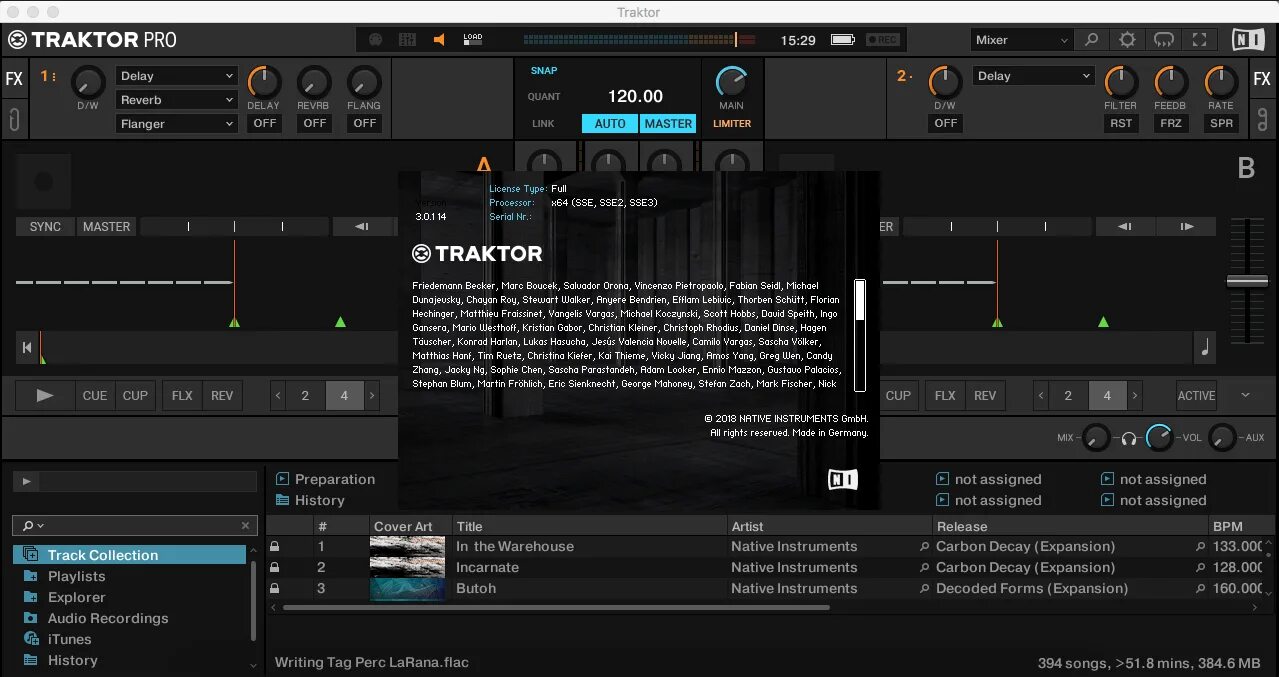This screenshot has height=677, width=1279.
Task: Click the audio device indicator icon in header
Action: [x=407, y=40]
